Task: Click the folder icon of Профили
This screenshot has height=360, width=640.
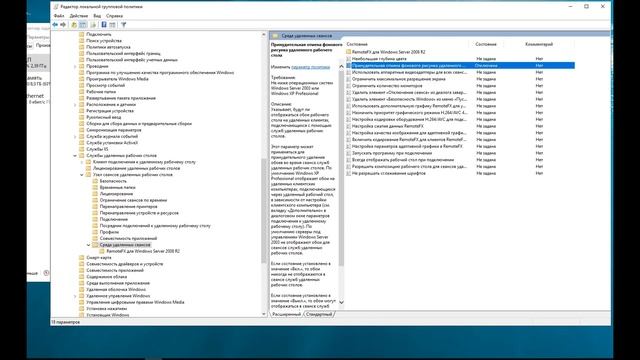Action: pyautogui.click(x=95, y=232)
